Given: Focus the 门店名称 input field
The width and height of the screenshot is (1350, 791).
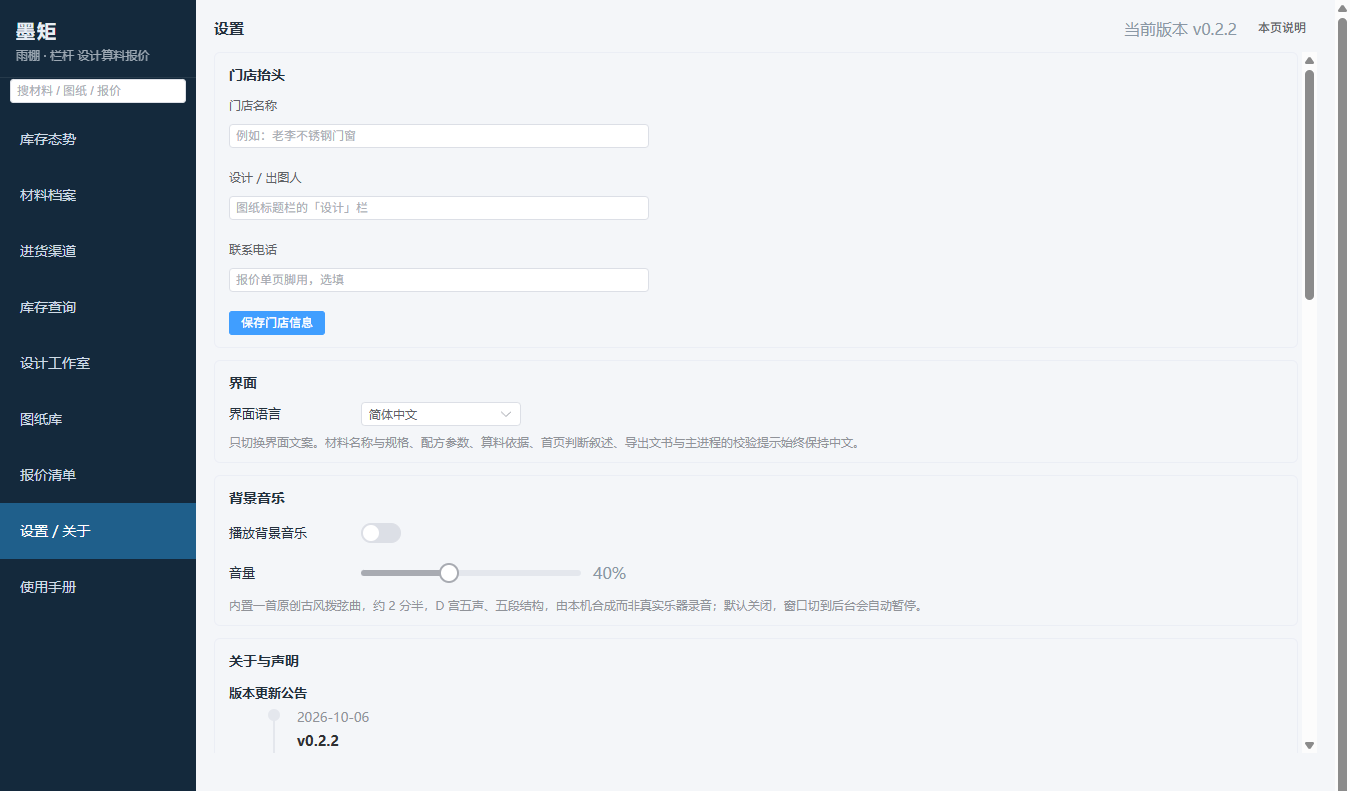Looking at the screenshot, I should (439, 136).
